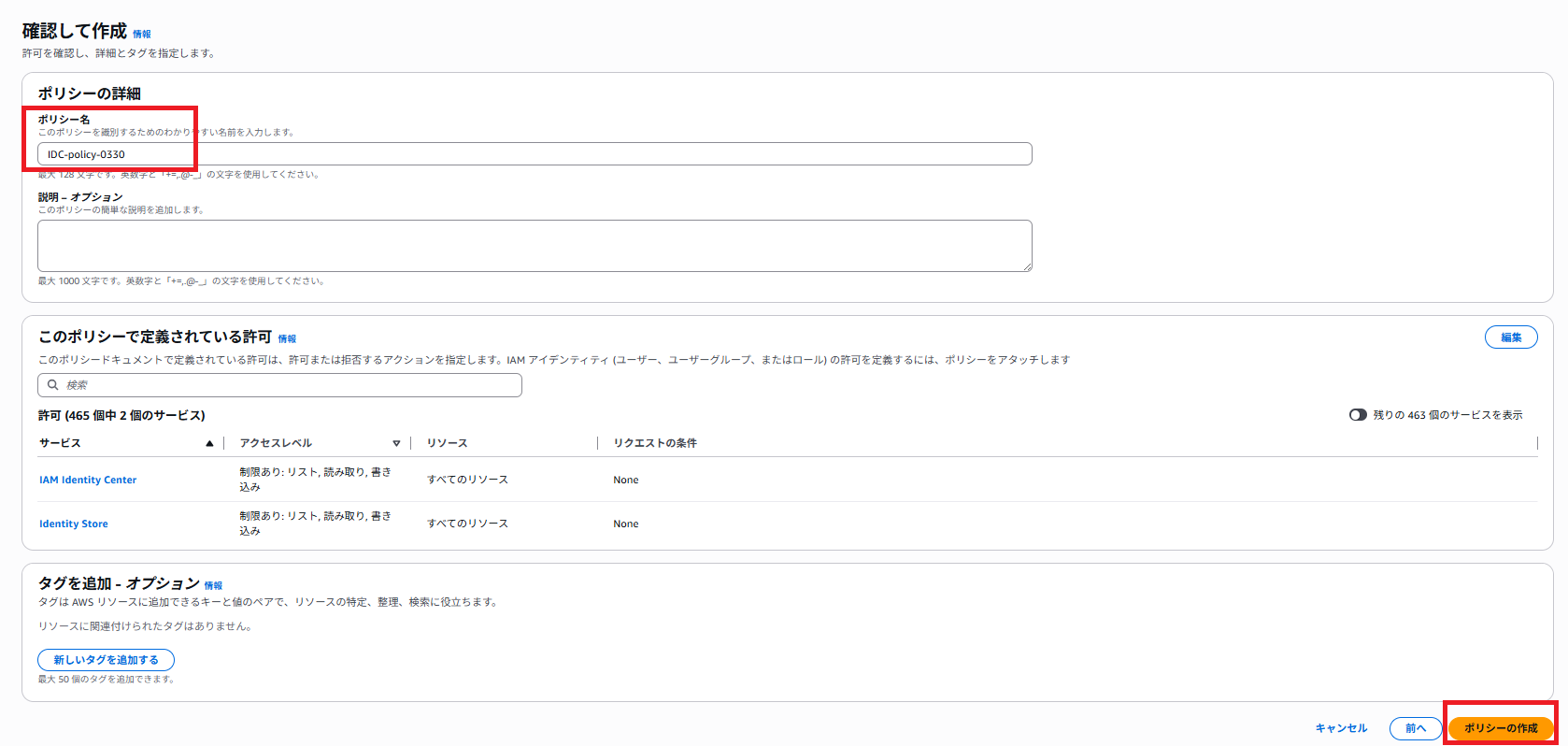
Task: Click the 編集 button for permissions
Action: [x=1510, y=337]
